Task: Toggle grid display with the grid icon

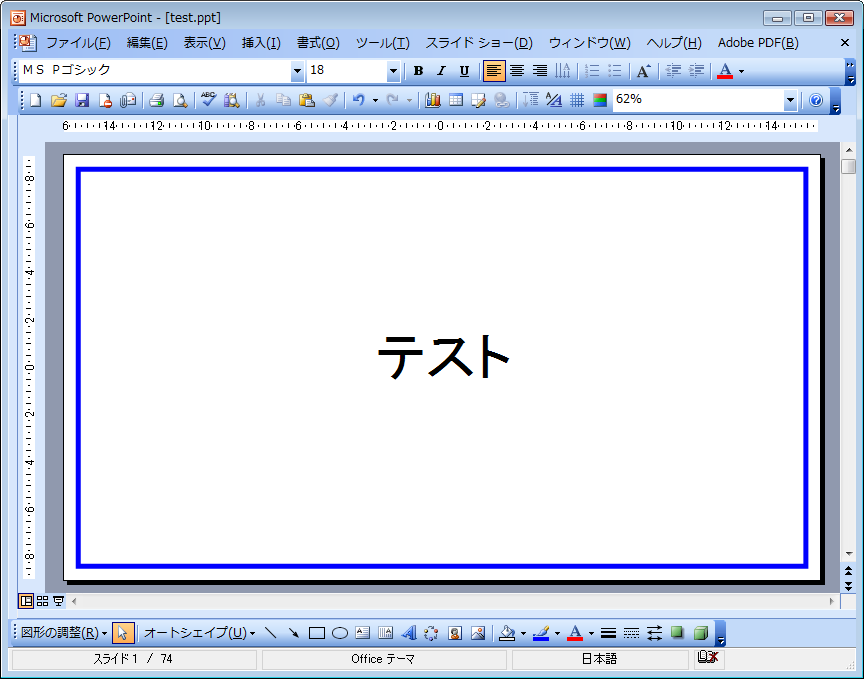Action: [x=577, y=100]
